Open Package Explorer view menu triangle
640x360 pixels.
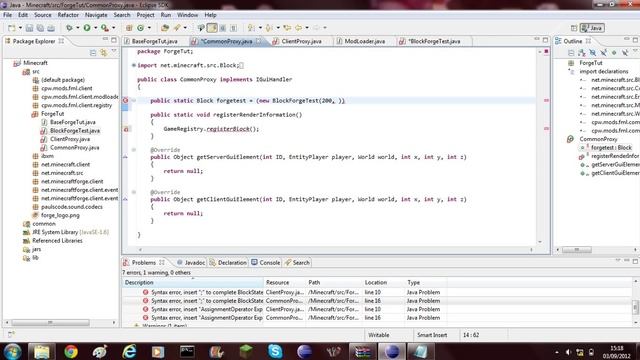114,52
